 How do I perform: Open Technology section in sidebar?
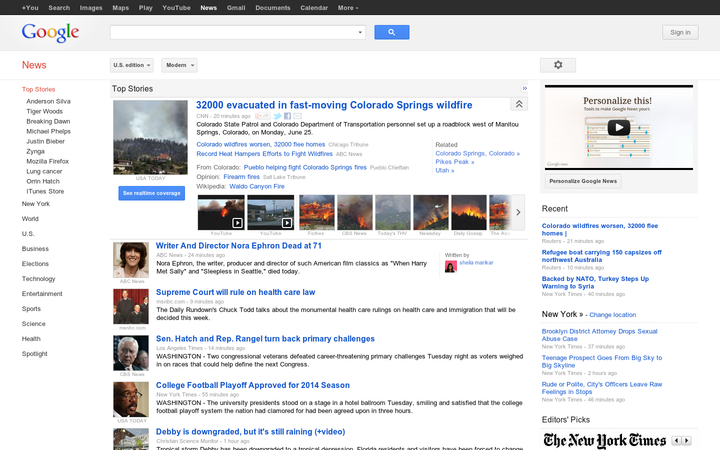[38, 279]
